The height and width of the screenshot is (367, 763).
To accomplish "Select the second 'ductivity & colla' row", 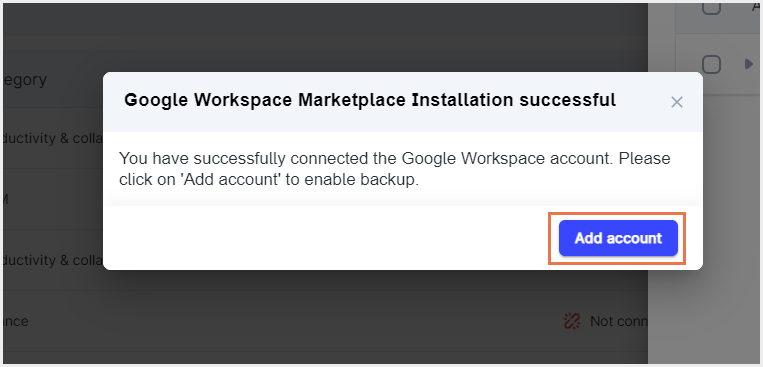I will point(53,260).
